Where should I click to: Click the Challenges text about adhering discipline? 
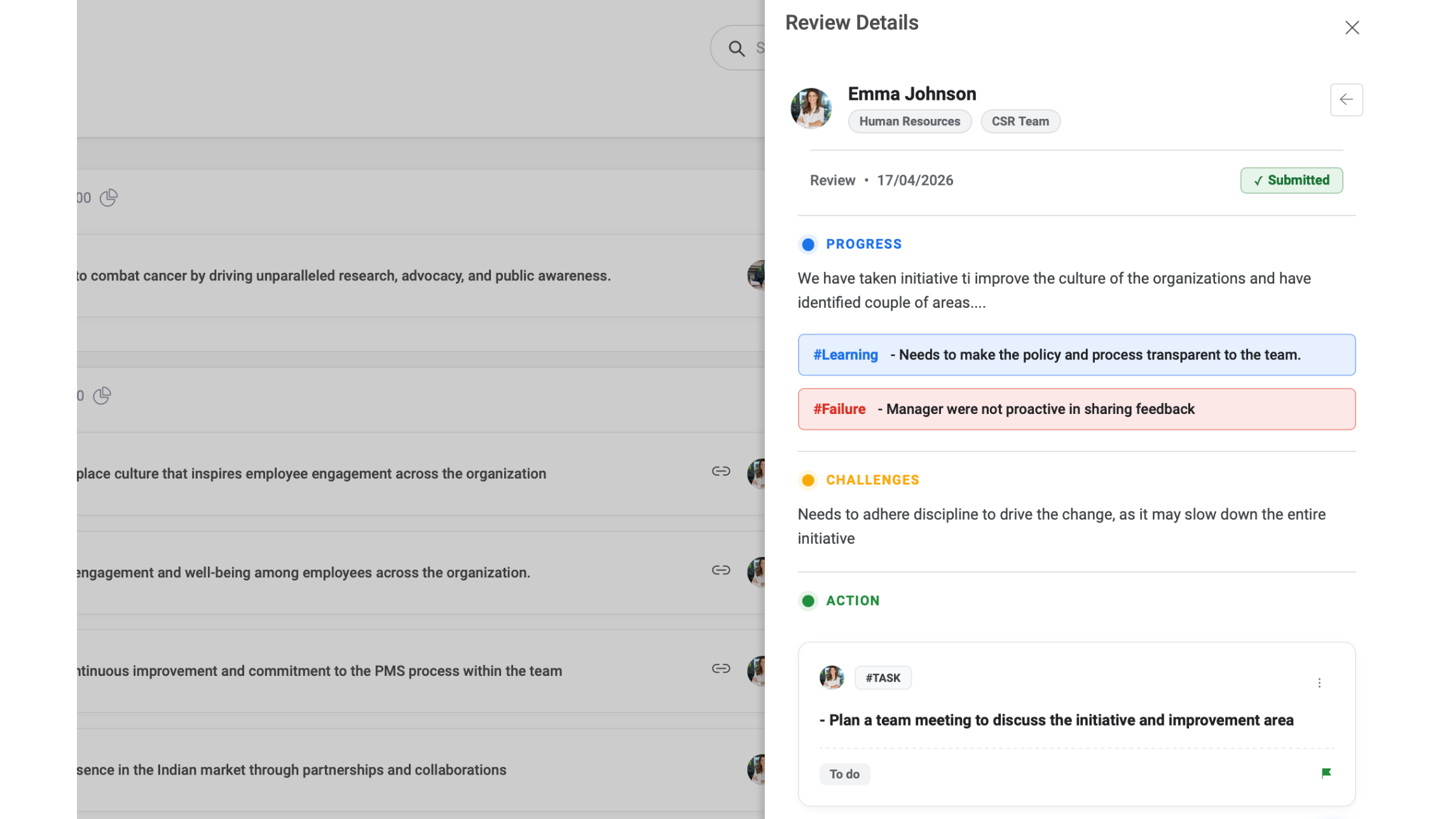[x=1062, y=526]
